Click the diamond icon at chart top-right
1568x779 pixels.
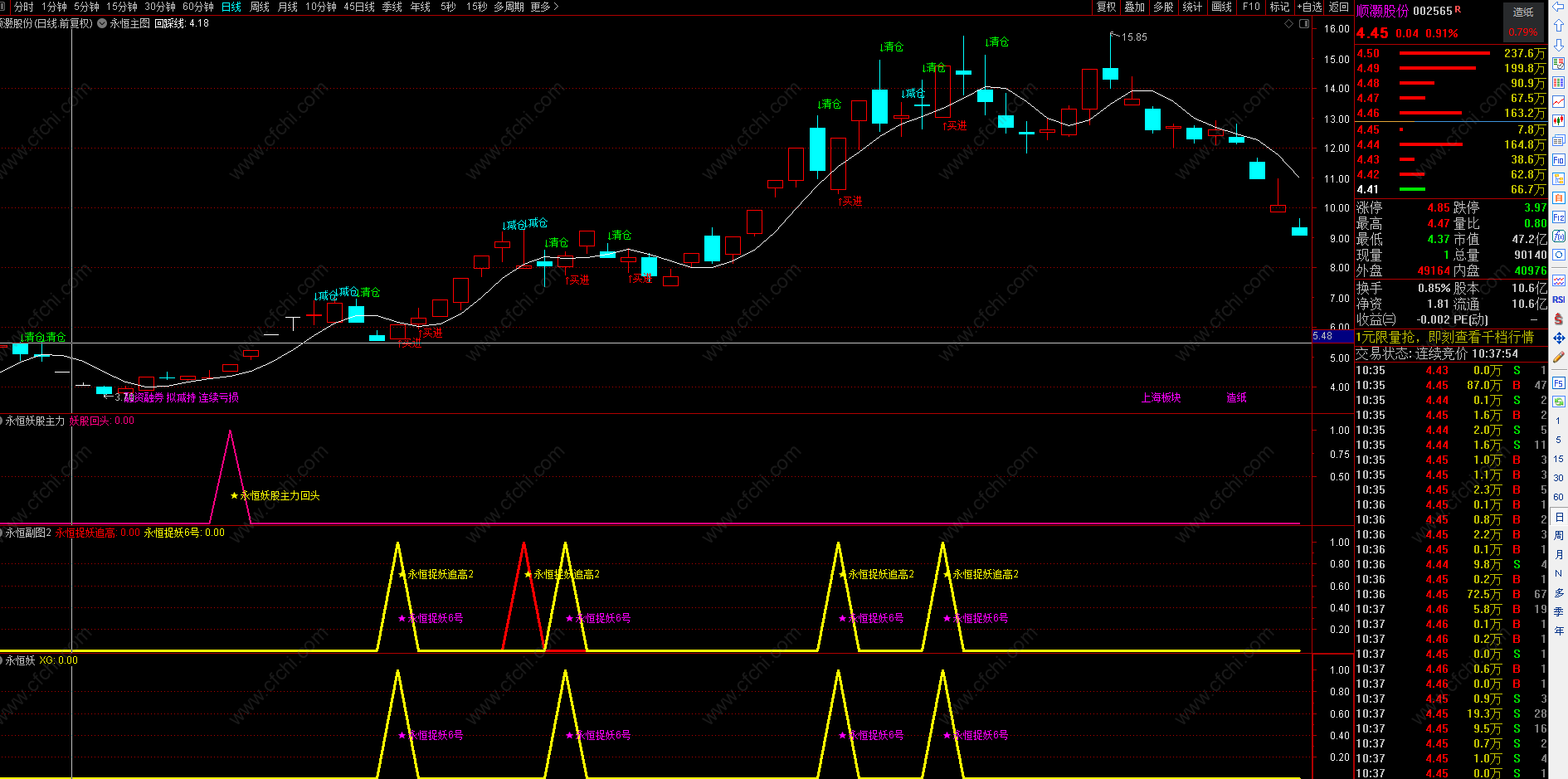click(1289, 24)
